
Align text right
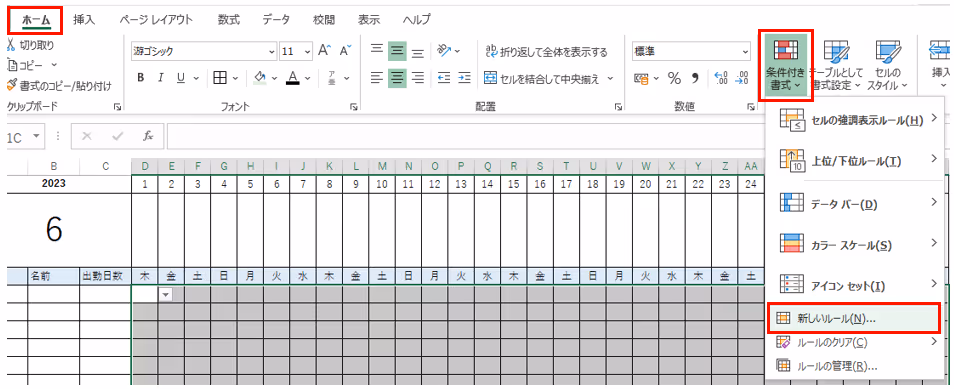click(x=417, y=78)
